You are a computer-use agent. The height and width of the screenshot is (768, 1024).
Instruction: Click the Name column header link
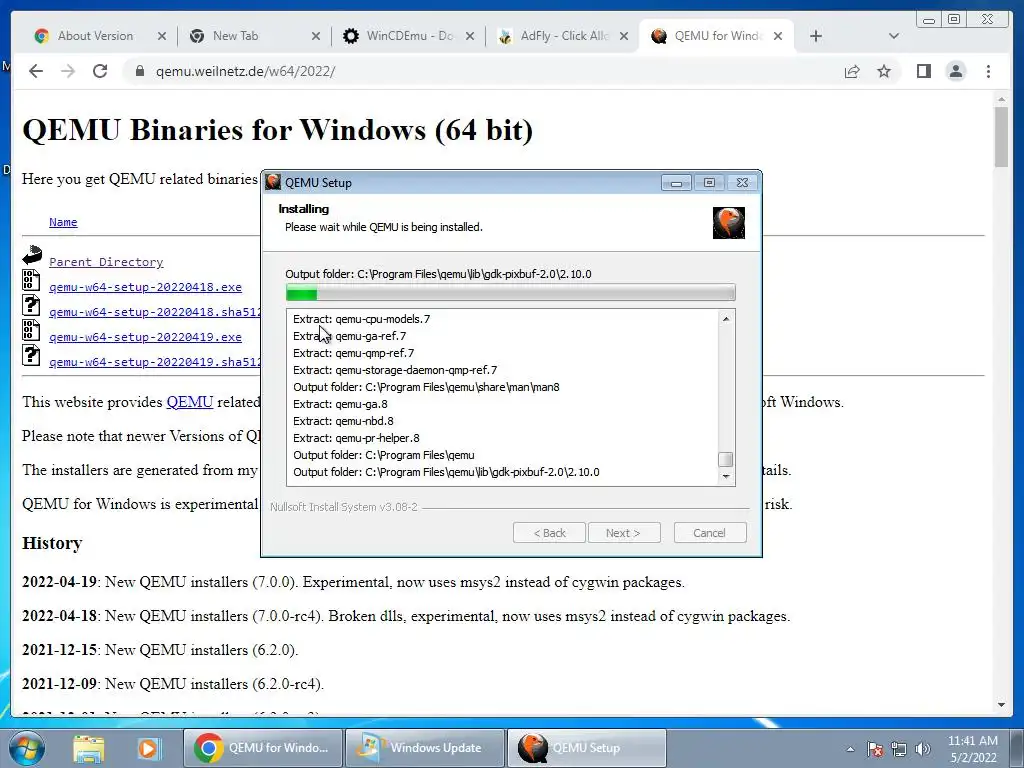pos(63,222)
